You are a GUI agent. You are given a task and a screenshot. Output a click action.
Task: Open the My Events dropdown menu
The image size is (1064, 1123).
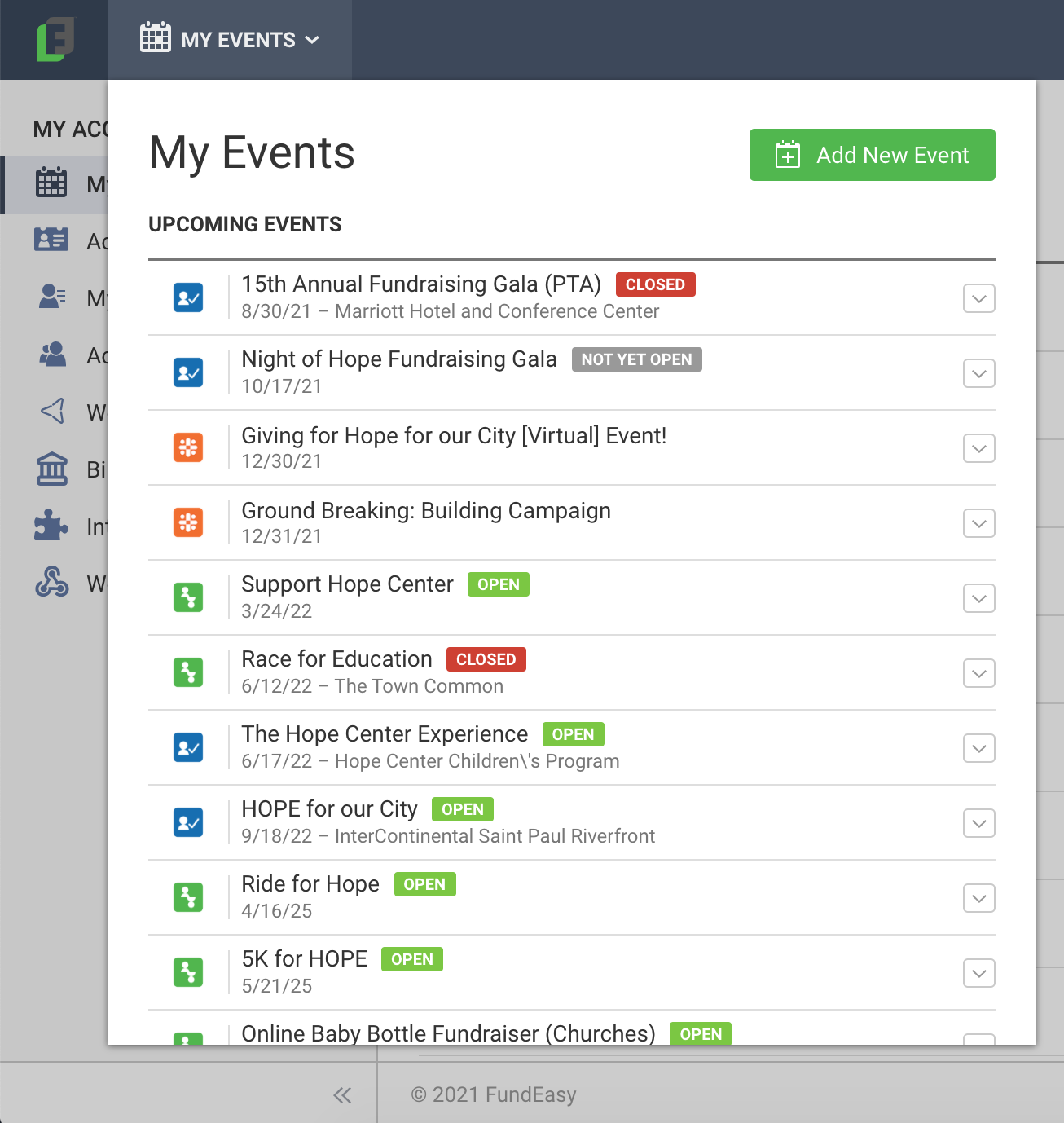230,39
